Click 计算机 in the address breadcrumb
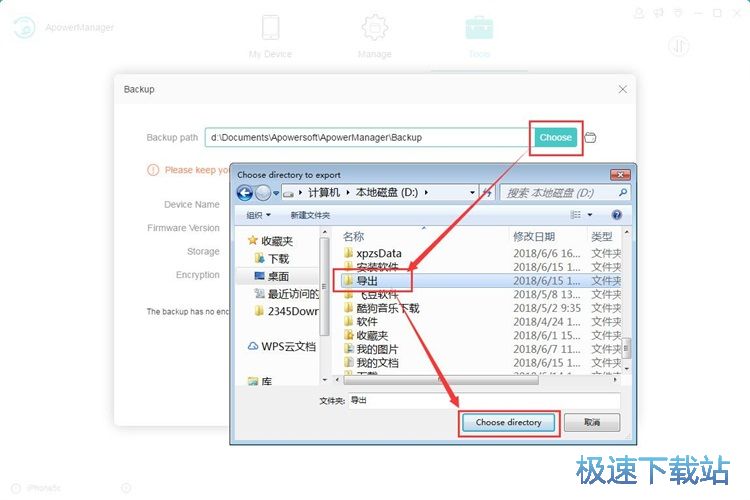Image resolution: width=750 pixels, height=500 pixels. [324, 193]
